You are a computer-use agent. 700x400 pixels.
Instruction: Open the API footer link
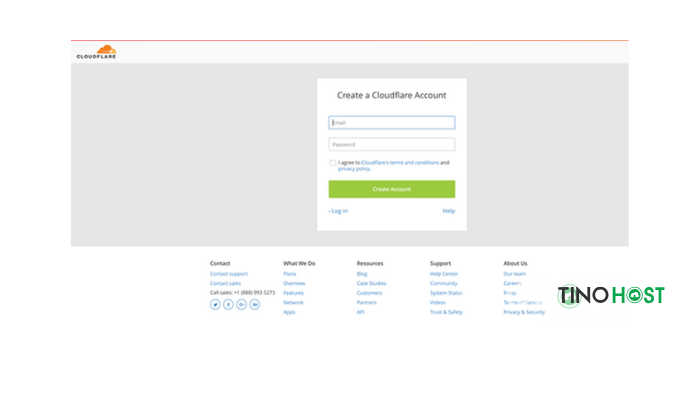361,312
